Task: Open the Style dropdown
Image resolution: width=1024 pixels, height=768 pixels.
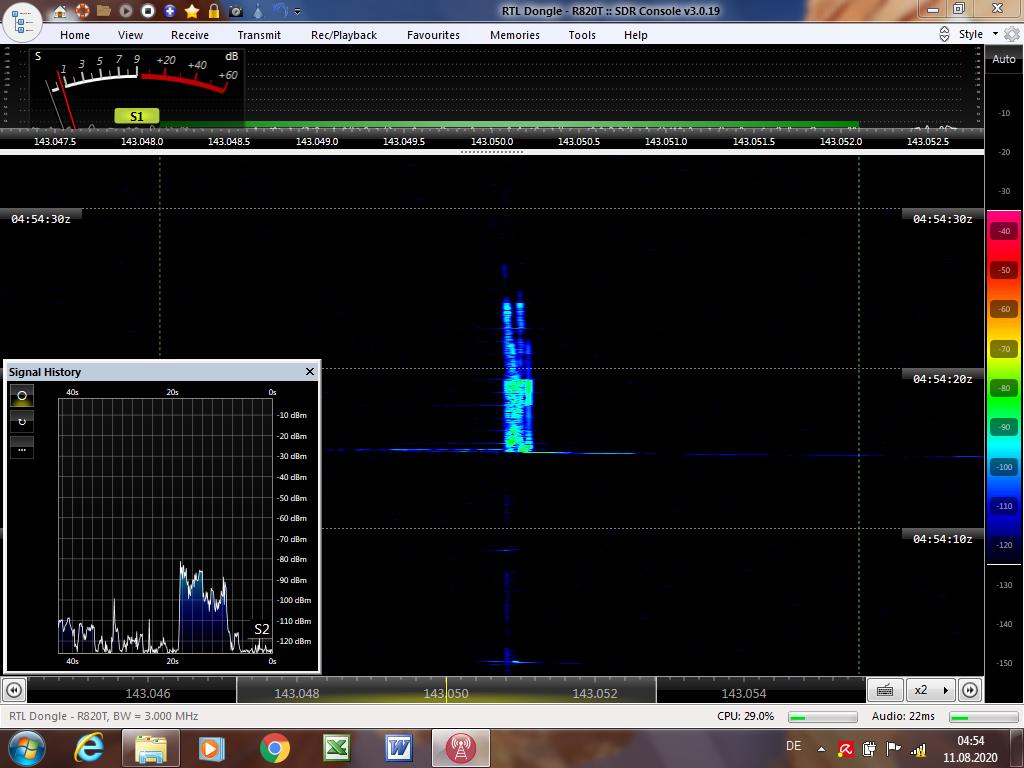Action: [x=978, y=34]
